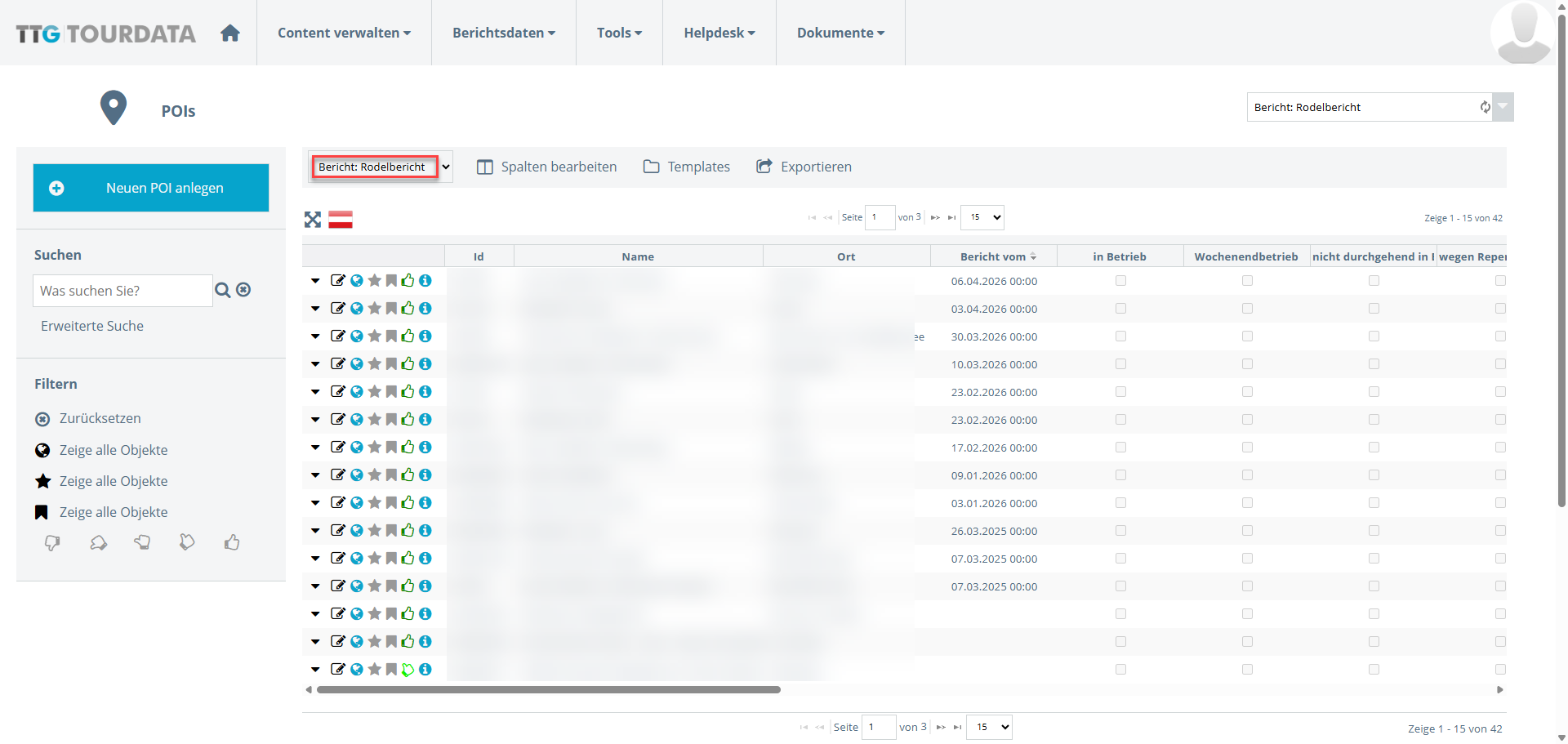Go to the home page icon

pos(230,33)
